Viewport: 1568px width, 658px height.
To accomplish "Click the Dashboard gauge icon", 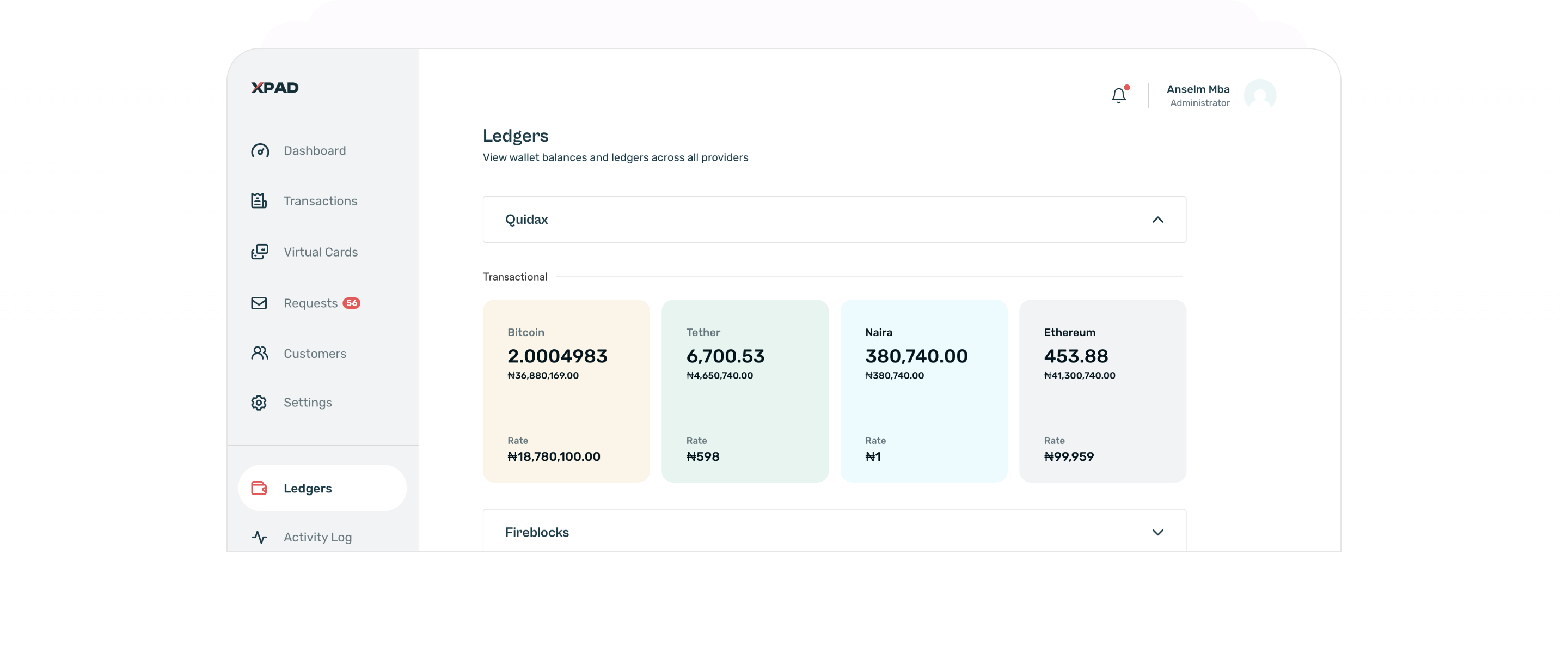I will 260,150.
